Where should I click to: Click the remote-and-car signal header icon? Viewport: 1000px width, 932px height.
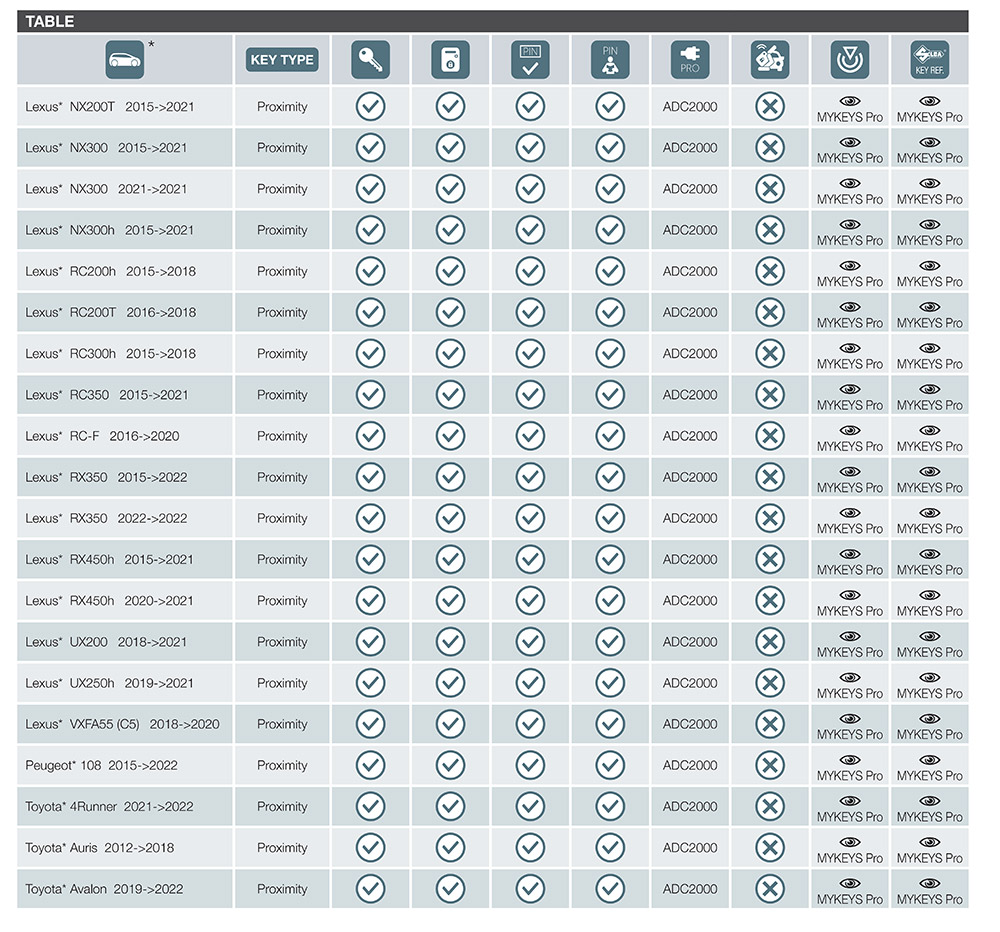tap(770, 60)
